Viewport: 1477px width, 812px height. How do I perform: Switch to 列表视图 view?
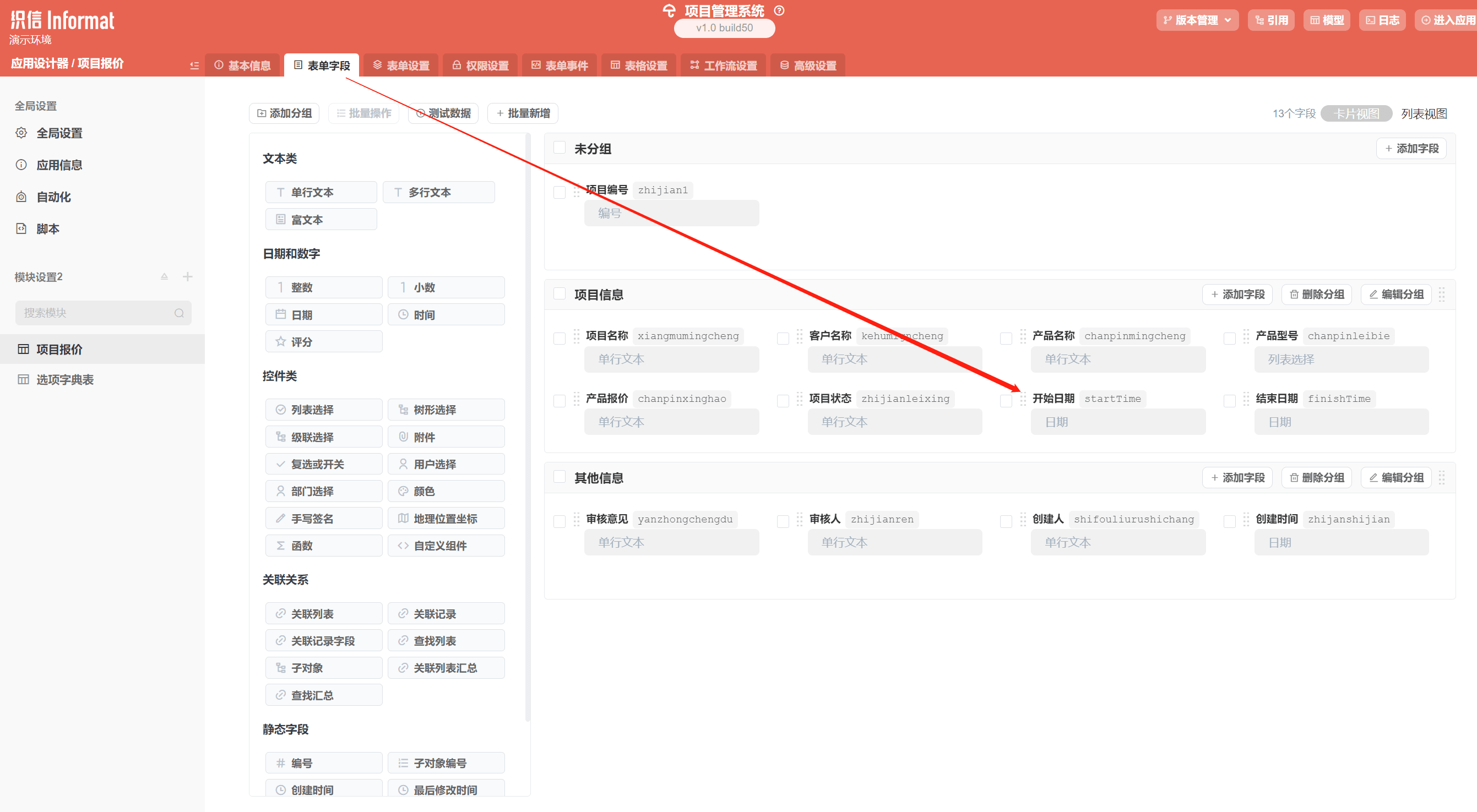[1423, 113]
